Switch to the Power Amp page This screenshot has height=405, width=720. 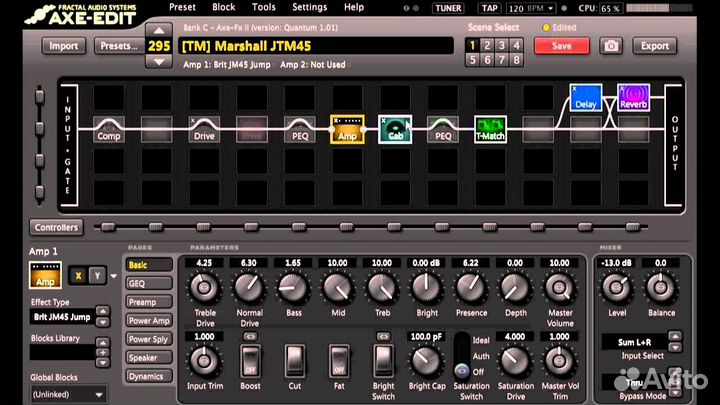click(x=149, y=321)
